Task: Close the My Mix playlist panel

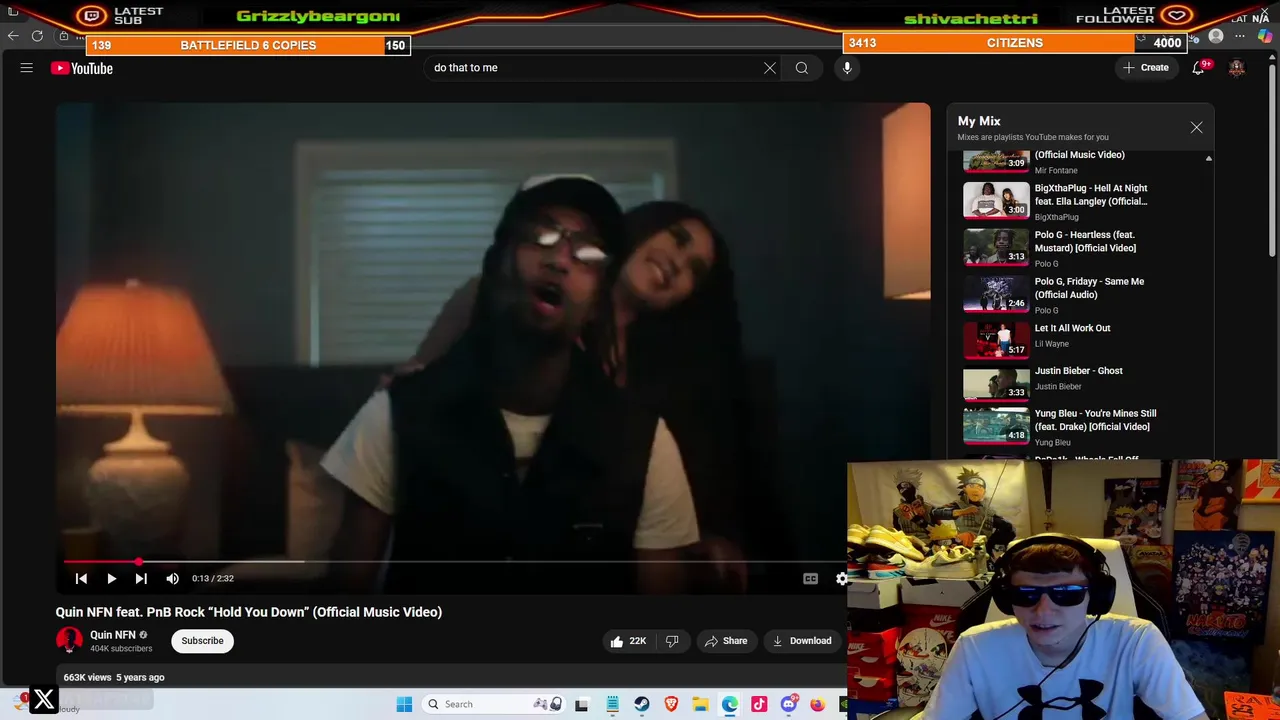Action: click(1196, 128)
